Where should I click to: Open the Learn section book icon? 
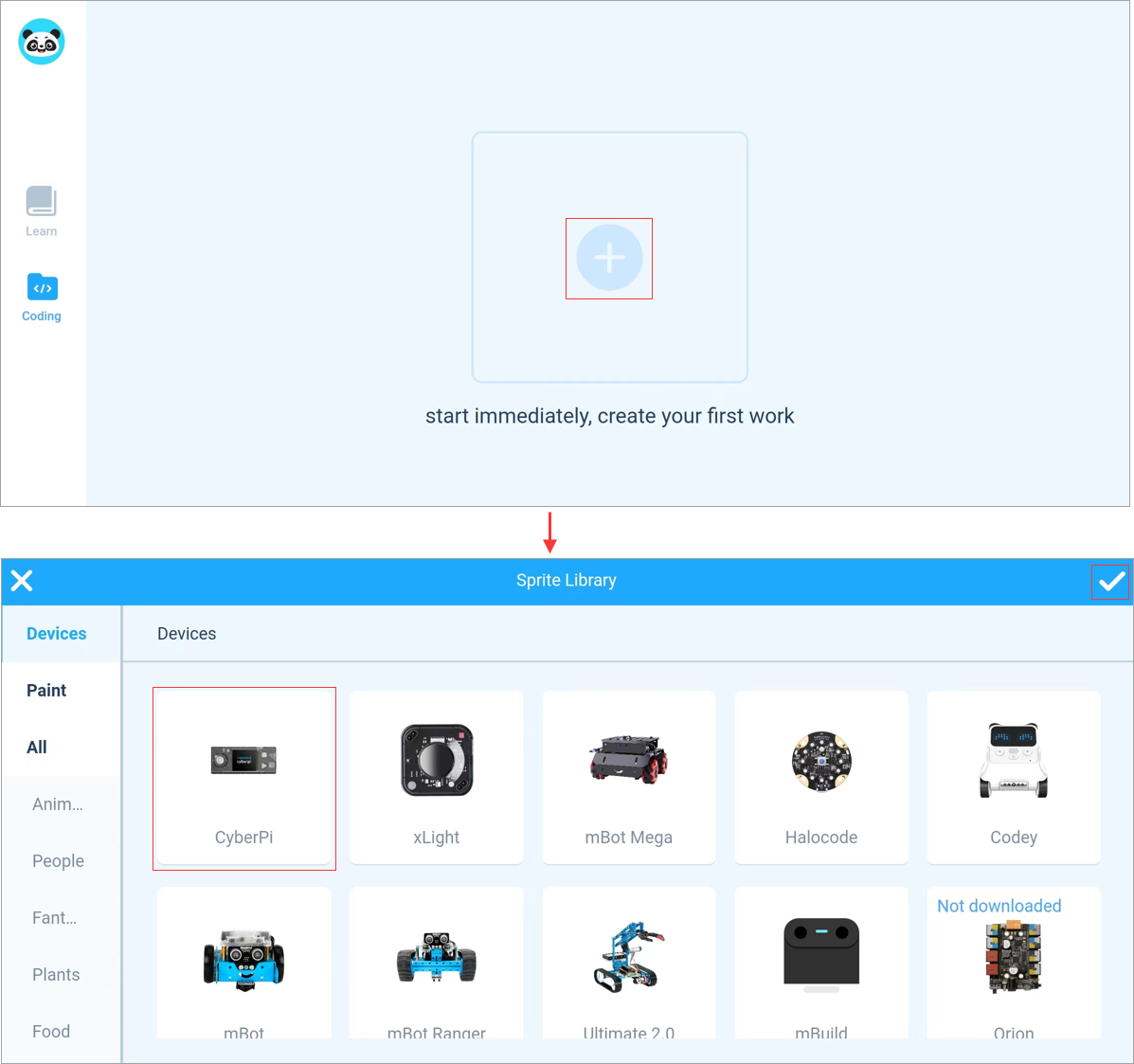[x=42, y=201]
